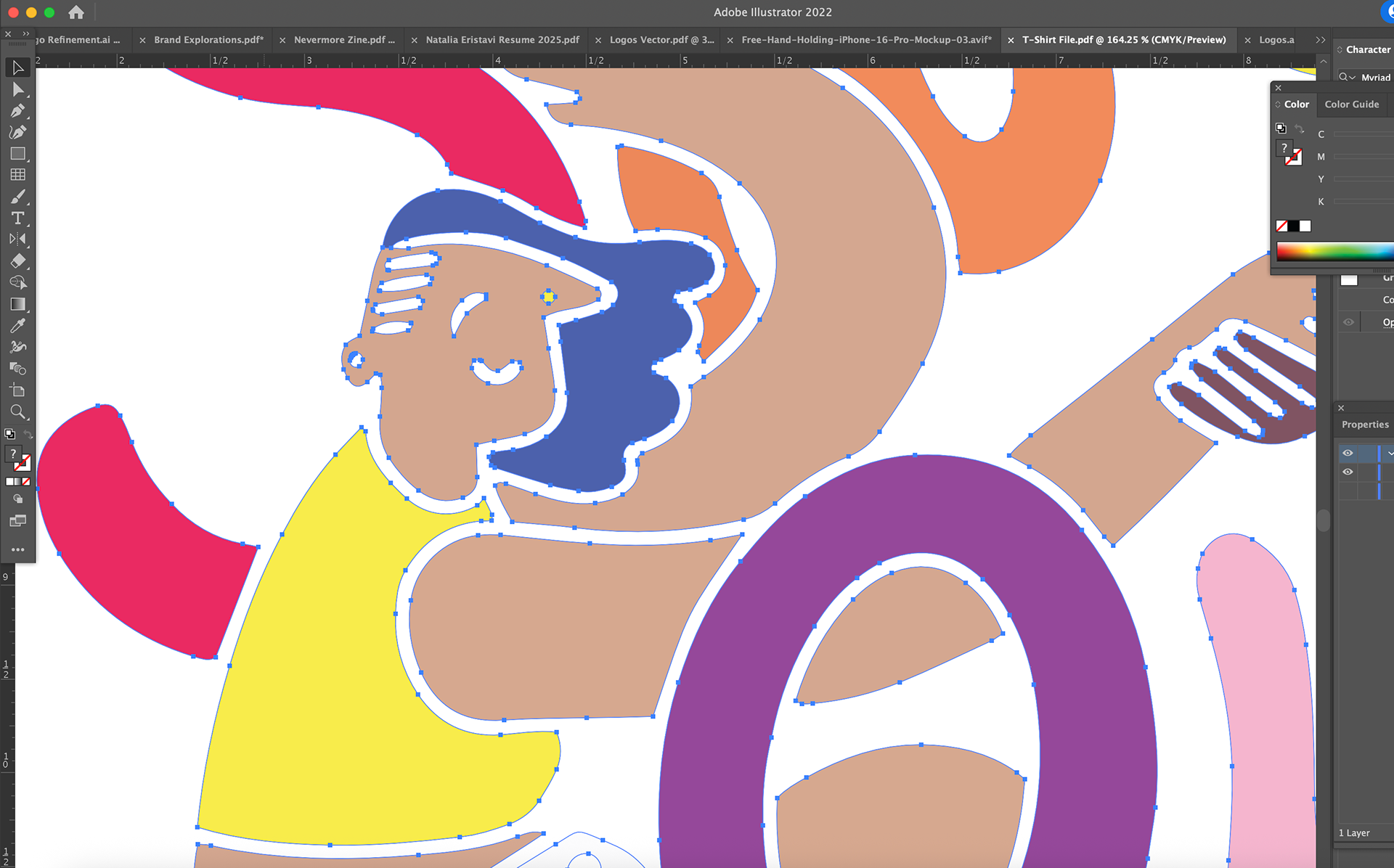Switch to the Color Guide tab
This screenshot has width=1394, height=868.
(1351, 105)
